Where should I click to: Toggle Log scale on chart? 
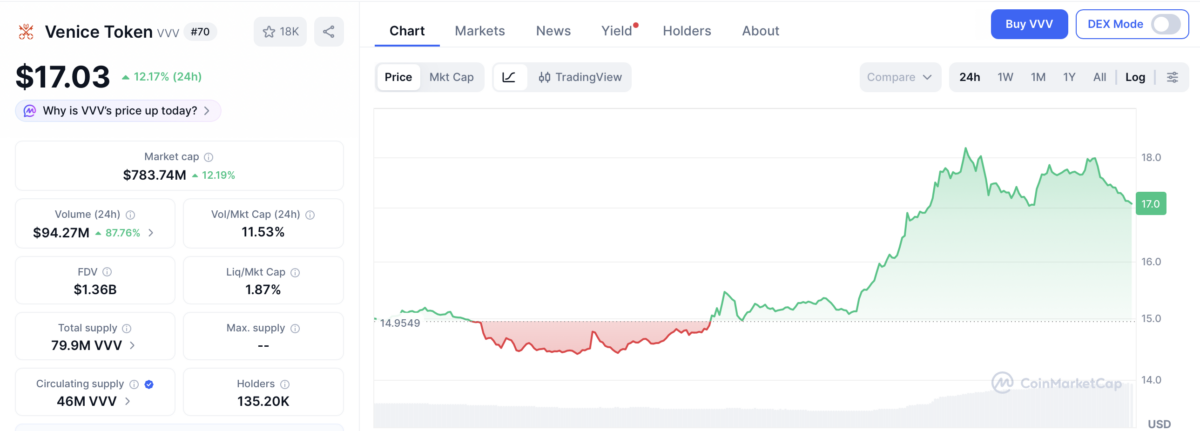tap(1135, 77)
